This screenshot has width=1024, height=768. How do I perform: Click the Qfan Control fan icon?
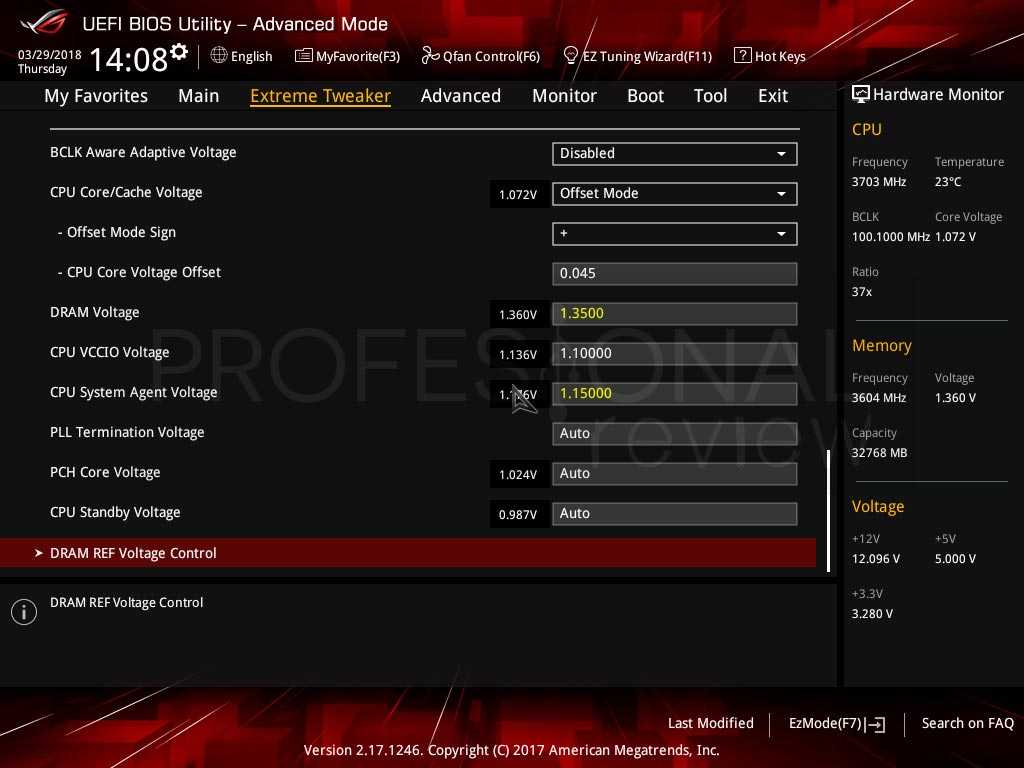coord(430,56)
